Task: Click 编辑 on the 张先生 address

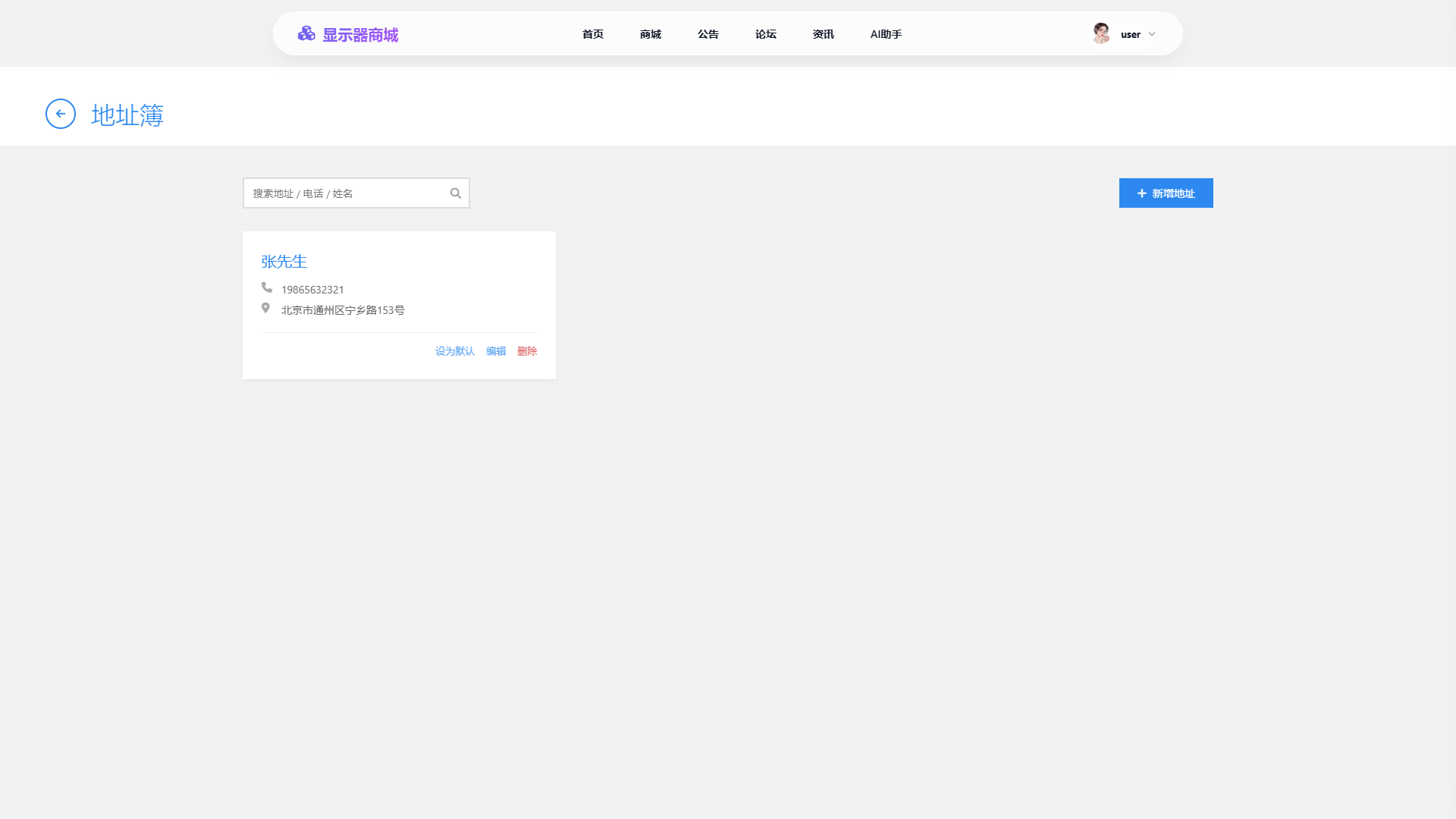Action: click(x=496, y=351)
